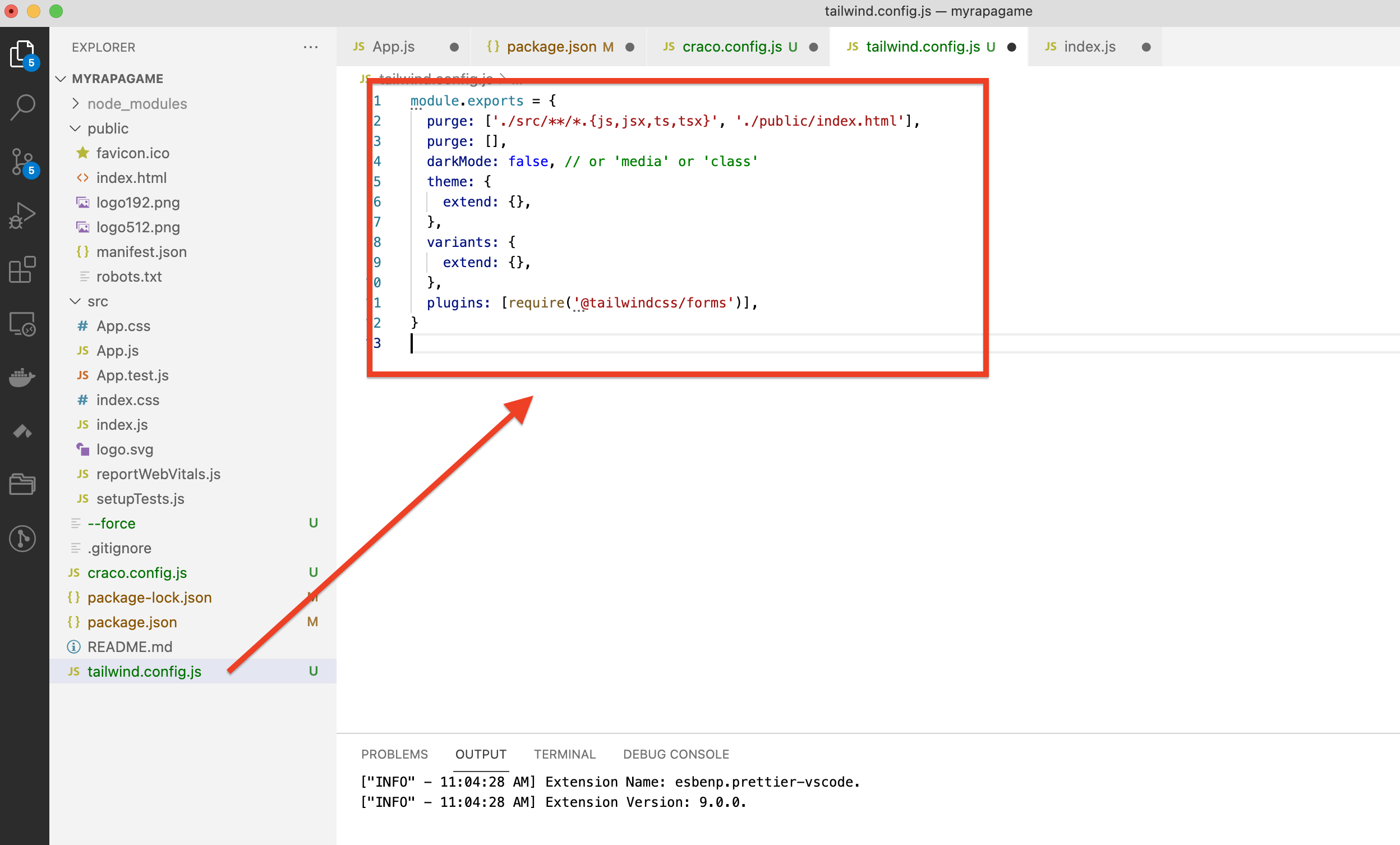Image resolution: width=1400 pixels, height=845 pixels.
Task: Open the PROBLEMS panel tab
Action: coord(394,754)
